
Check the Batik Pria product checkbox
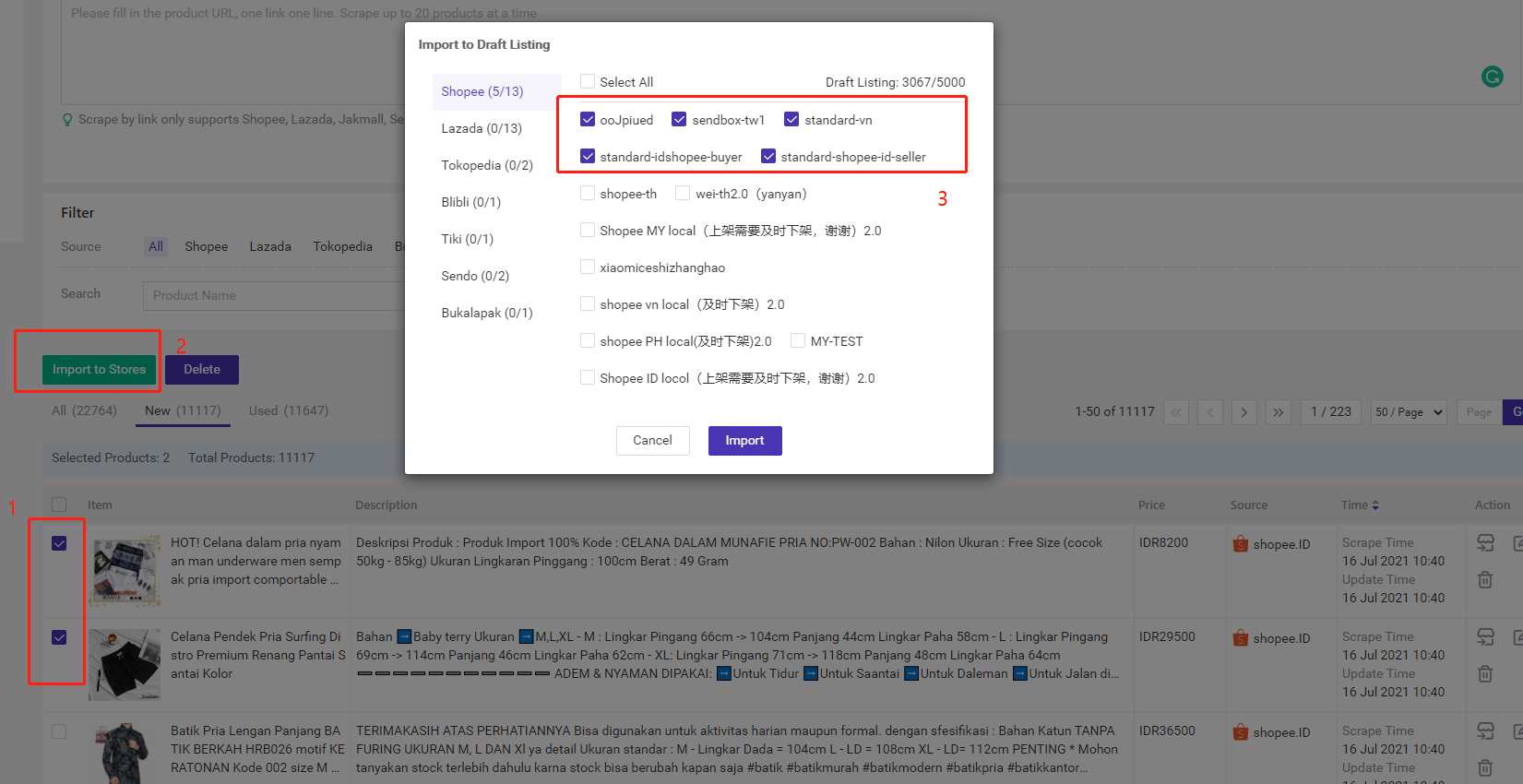[x=59, y=731]
